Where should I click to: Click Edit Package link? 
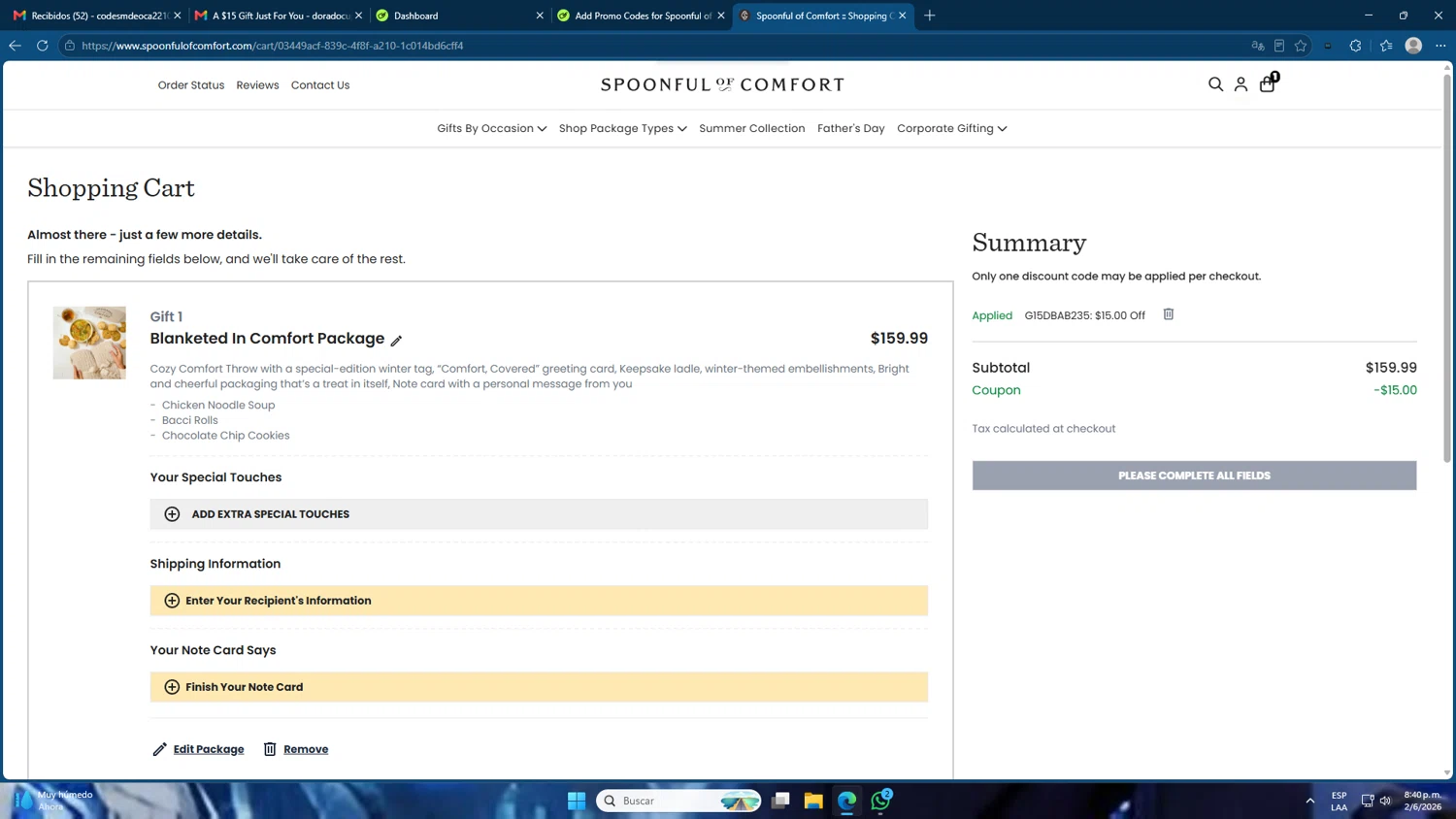point(209,749)
